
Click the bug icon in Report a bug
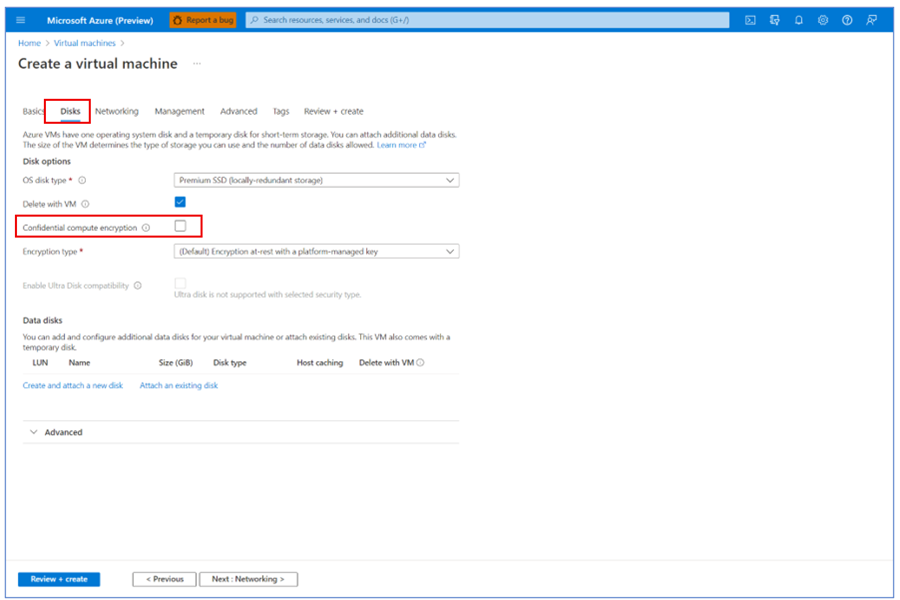tap(177, 20)
